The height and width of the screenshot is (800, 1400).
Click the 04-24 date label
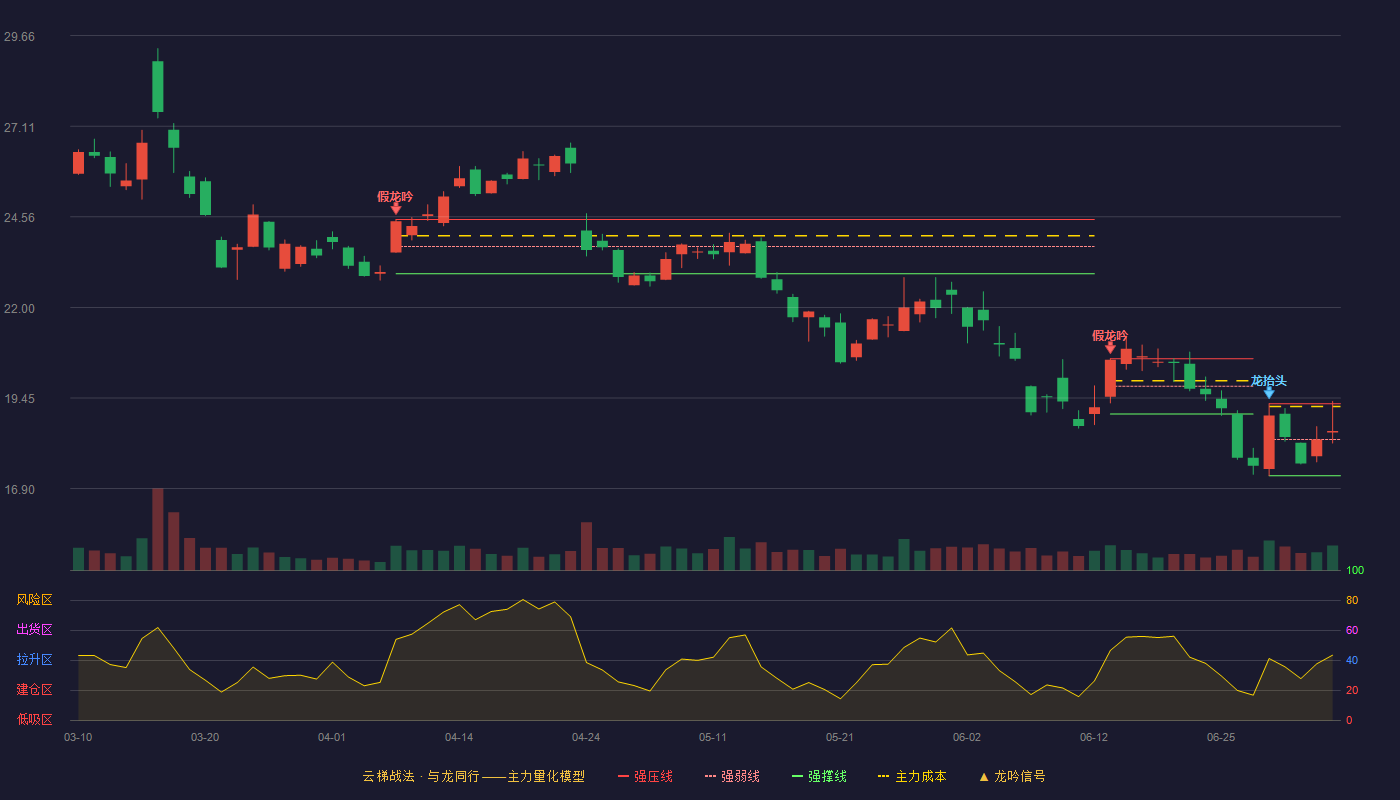click(x=586, y=737)
